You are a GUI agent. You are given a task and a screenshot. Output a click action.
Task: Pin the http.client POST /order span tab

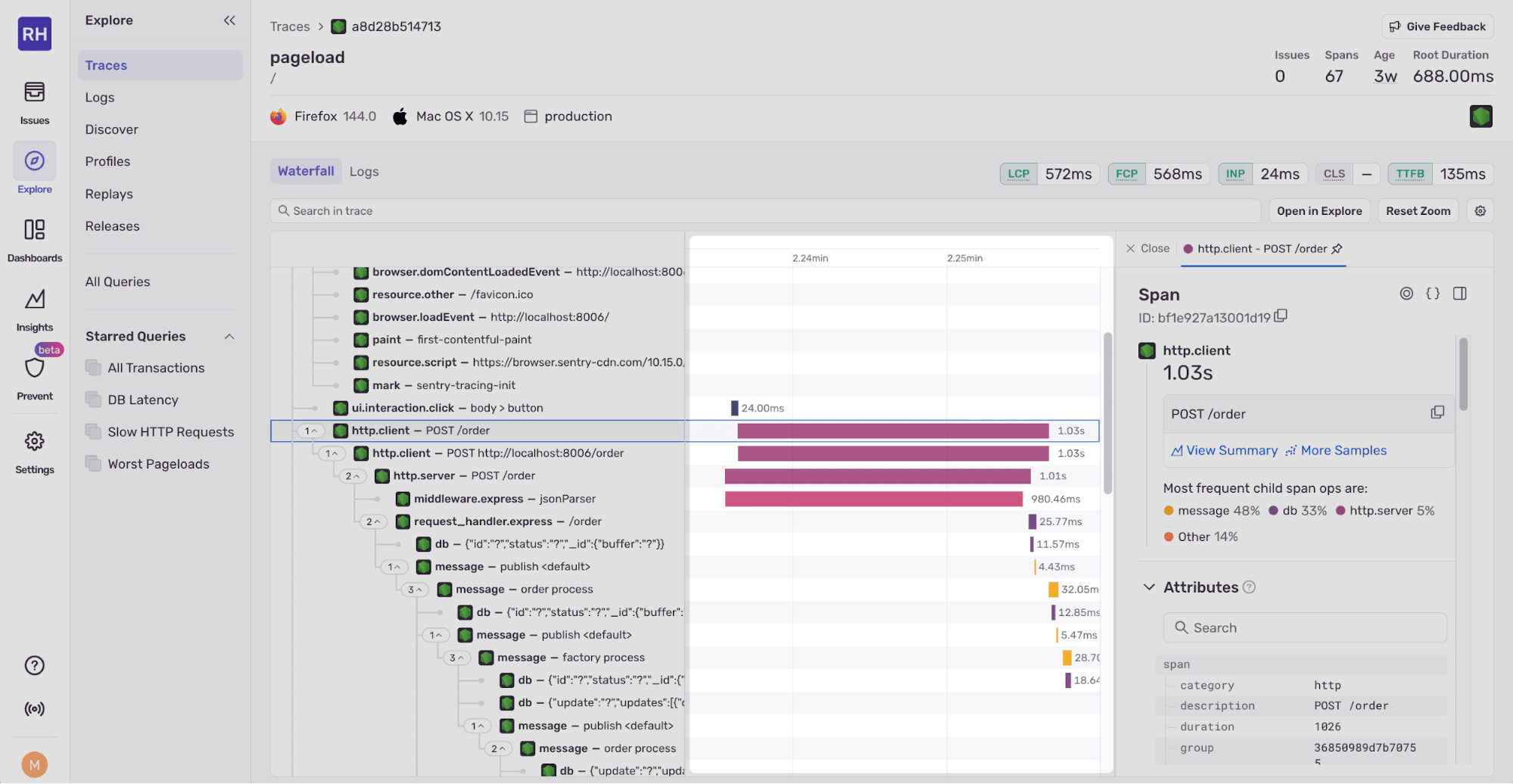1338,248
